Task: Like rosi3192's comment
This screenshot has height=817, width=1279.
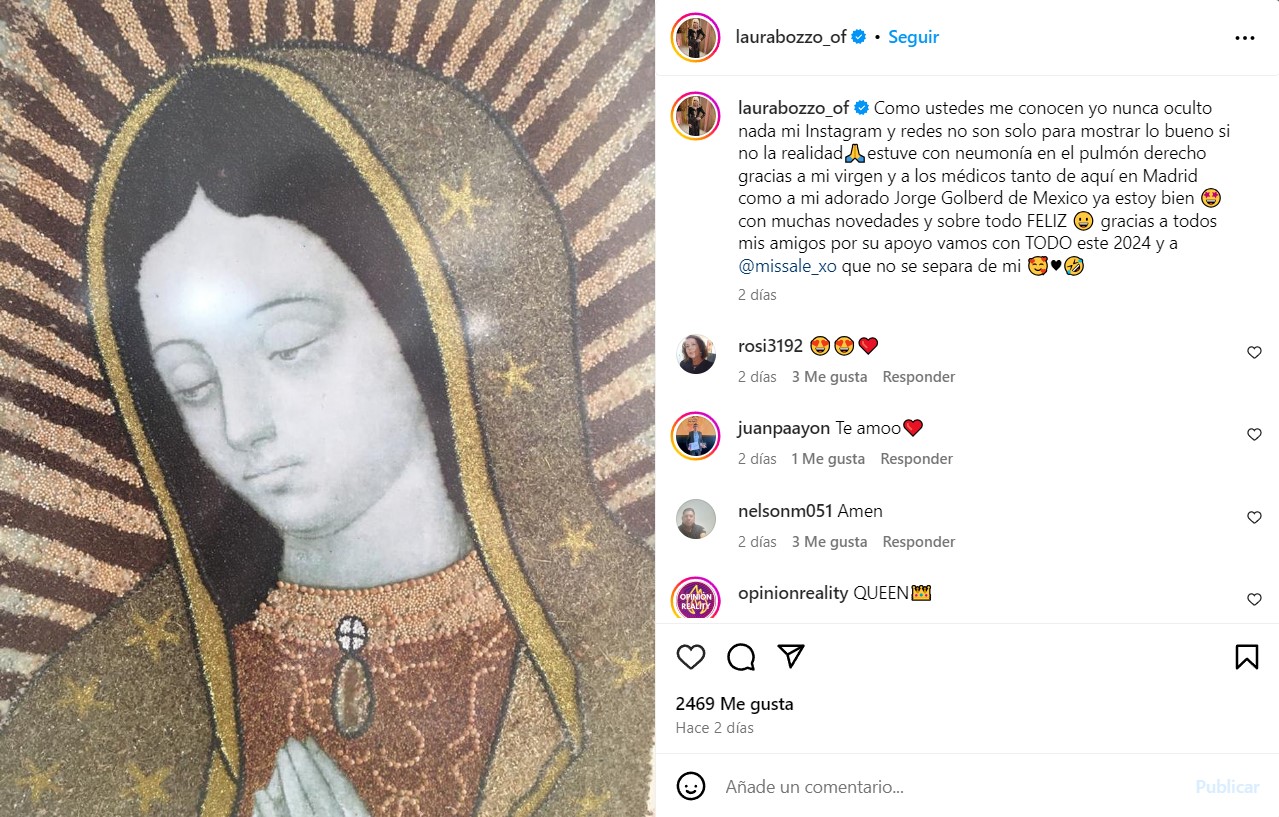Action: coord(1254,353)
